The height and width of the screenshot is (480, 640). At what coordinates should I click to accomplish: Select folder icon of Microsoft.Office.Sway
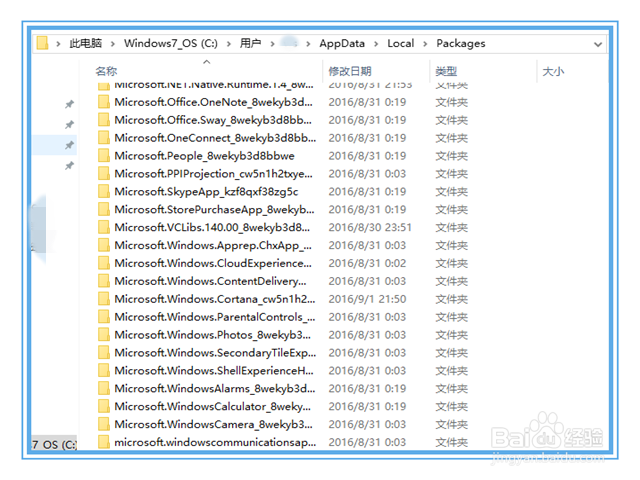104,120
